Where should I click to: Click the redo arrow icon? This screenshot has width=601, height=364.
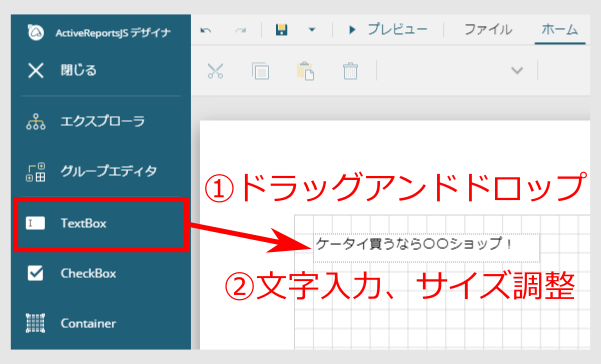tap(241, 30)
